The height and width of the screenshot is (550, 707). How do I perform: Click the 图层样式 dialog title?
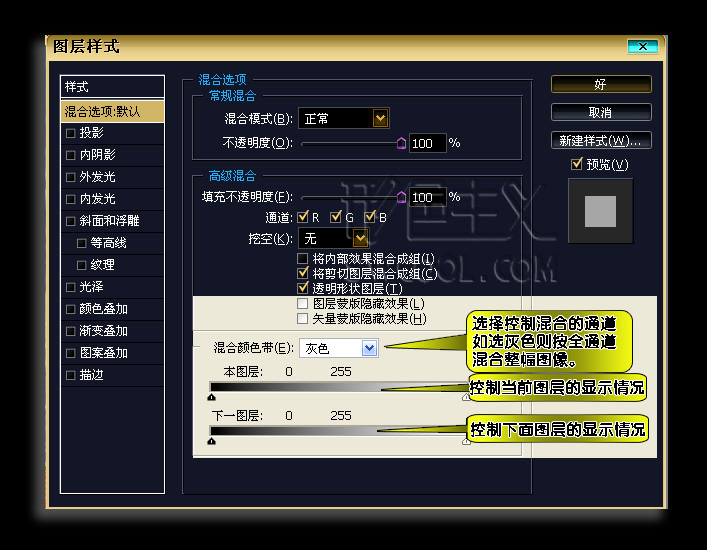tap(86, 46)
